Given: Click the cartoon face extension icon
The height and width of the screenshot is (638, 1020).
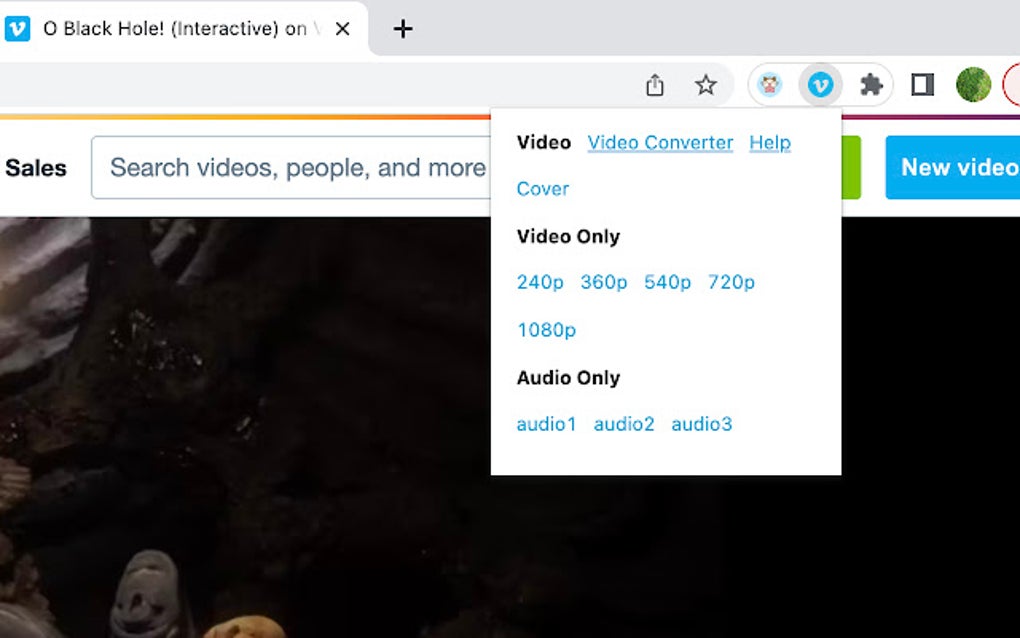Looking at the screenshot, I should [770, 85].
